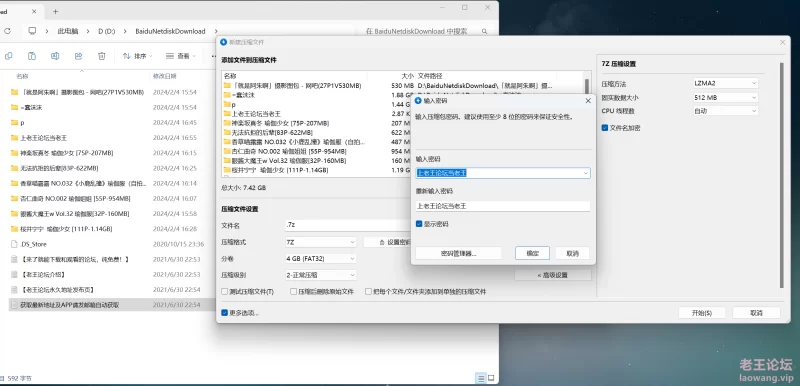Click the 高级设置 button
This screenshot has height=386, width=800.
tap(553, 275)
